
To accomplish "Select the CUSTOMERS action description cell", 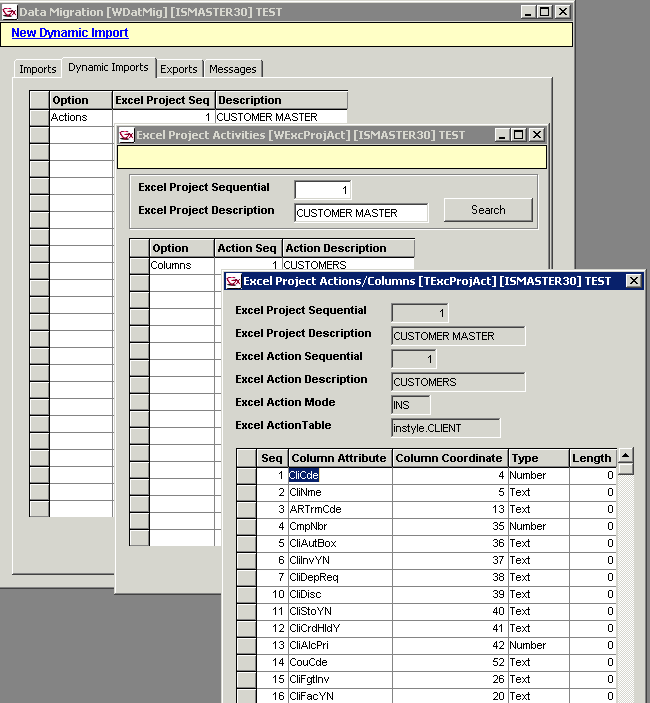I will 348,265.
